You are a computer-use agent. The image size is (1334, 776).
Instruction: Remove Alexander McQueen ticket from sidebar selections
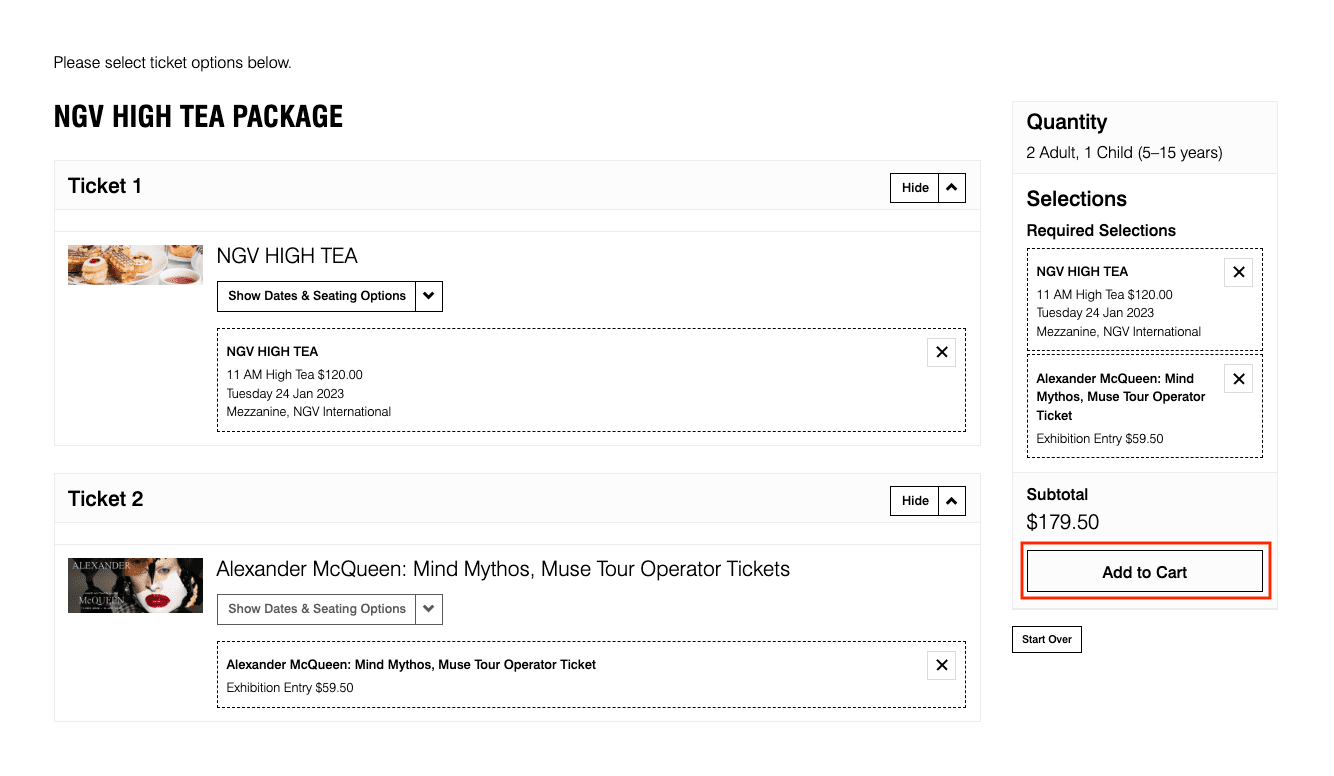[x=1238, y=379]
